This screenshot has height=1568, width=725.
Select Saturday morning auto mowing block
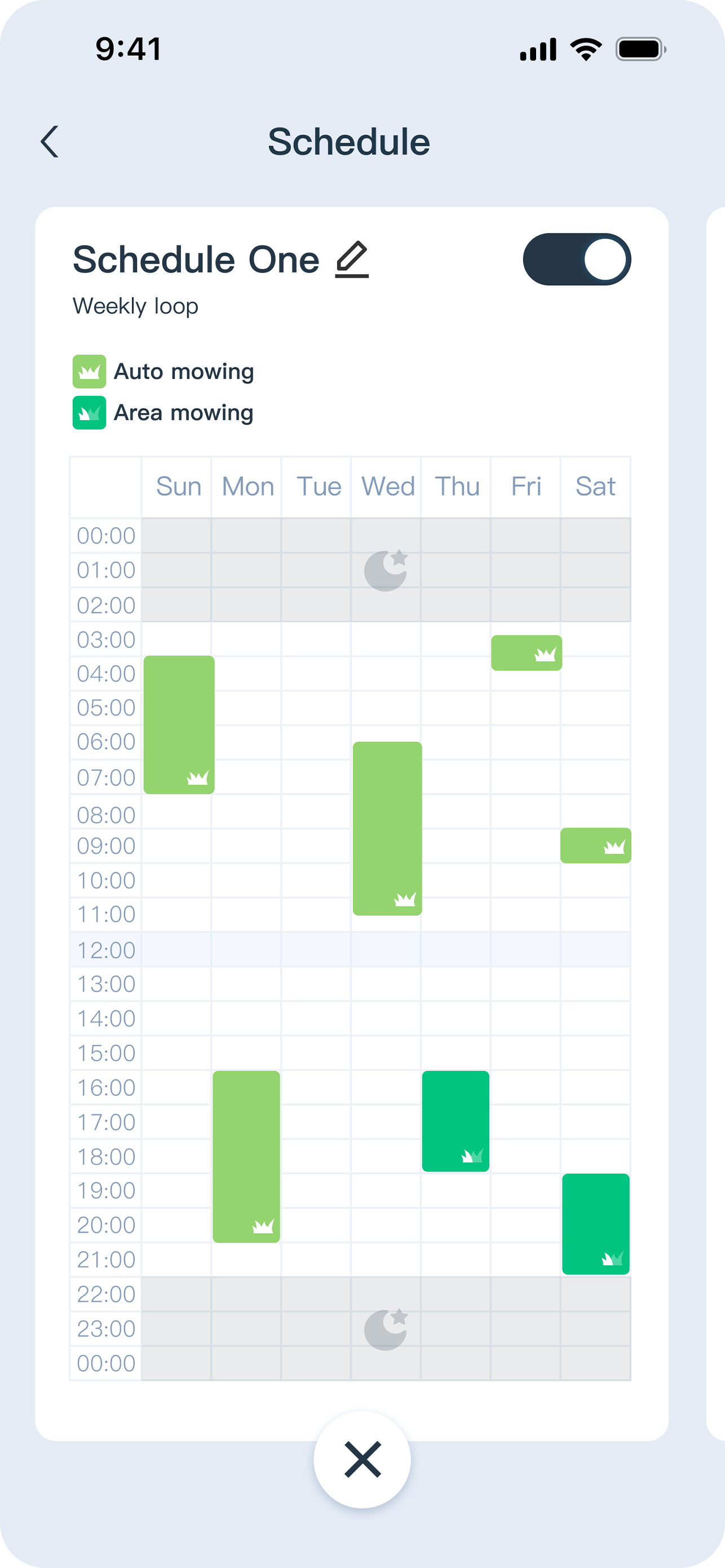[595, 846]
